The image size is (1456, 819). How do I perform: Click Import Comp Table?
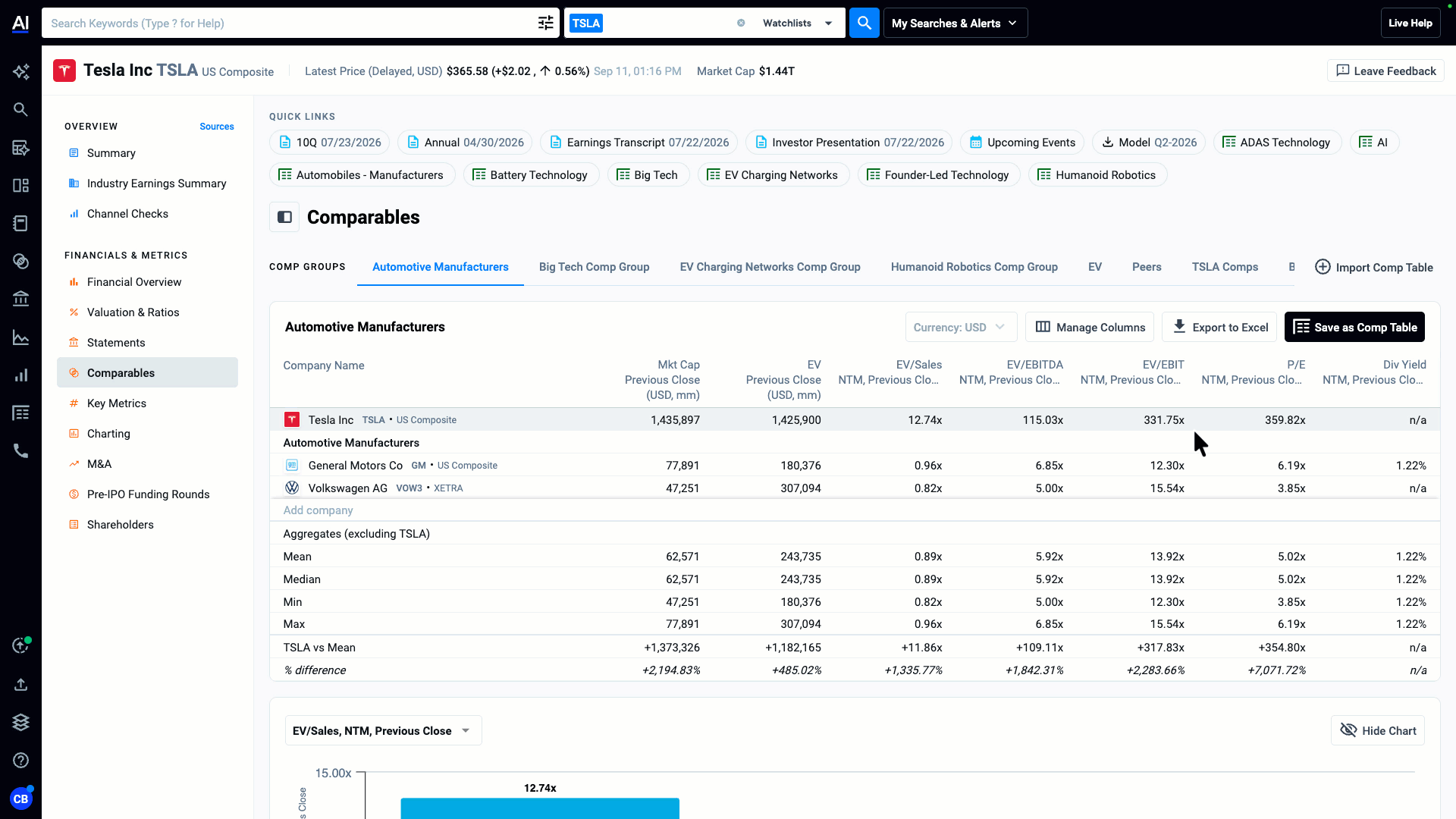tap(1373, 267)
